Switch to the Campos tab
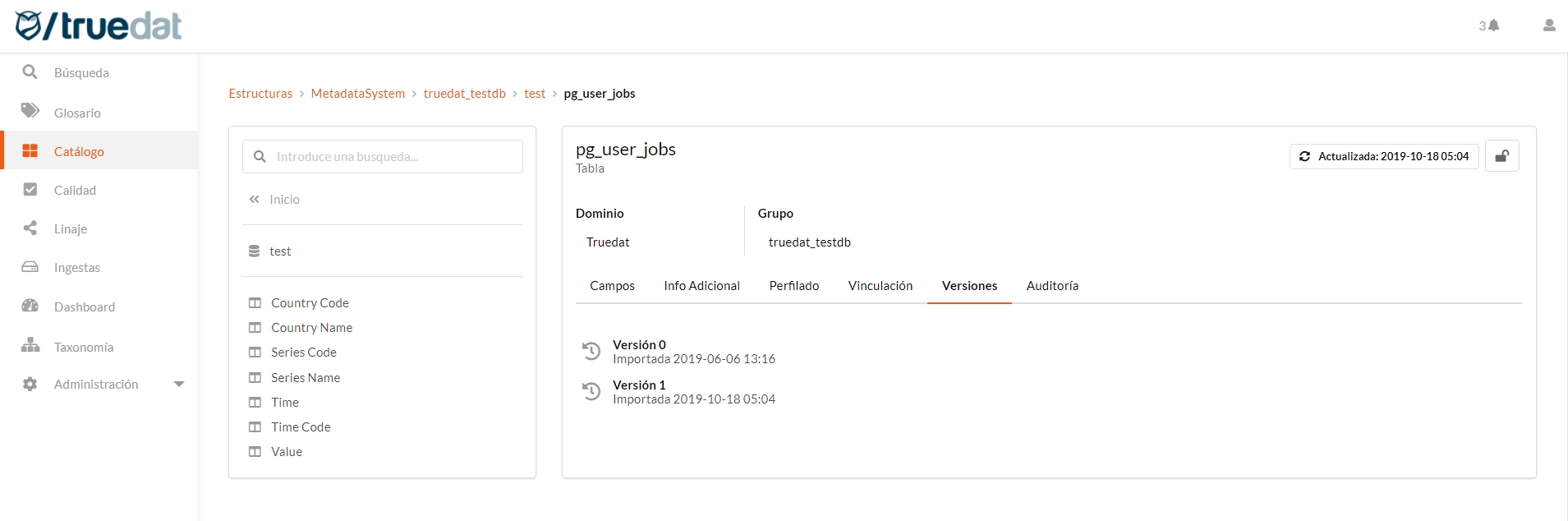The height and width of the screenshot is (521, 1568). [612, 286]
